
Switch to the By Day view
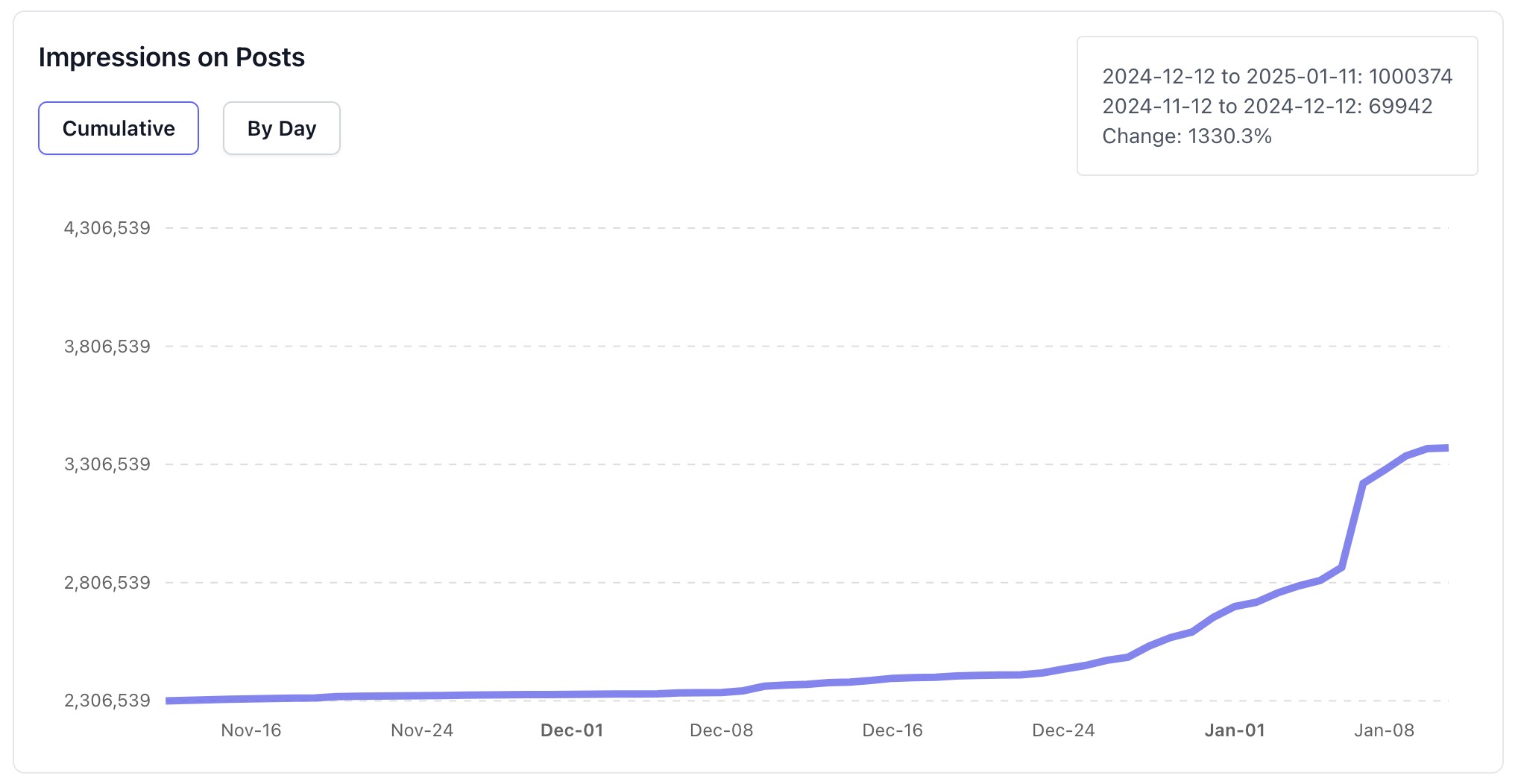coord(282,128)
